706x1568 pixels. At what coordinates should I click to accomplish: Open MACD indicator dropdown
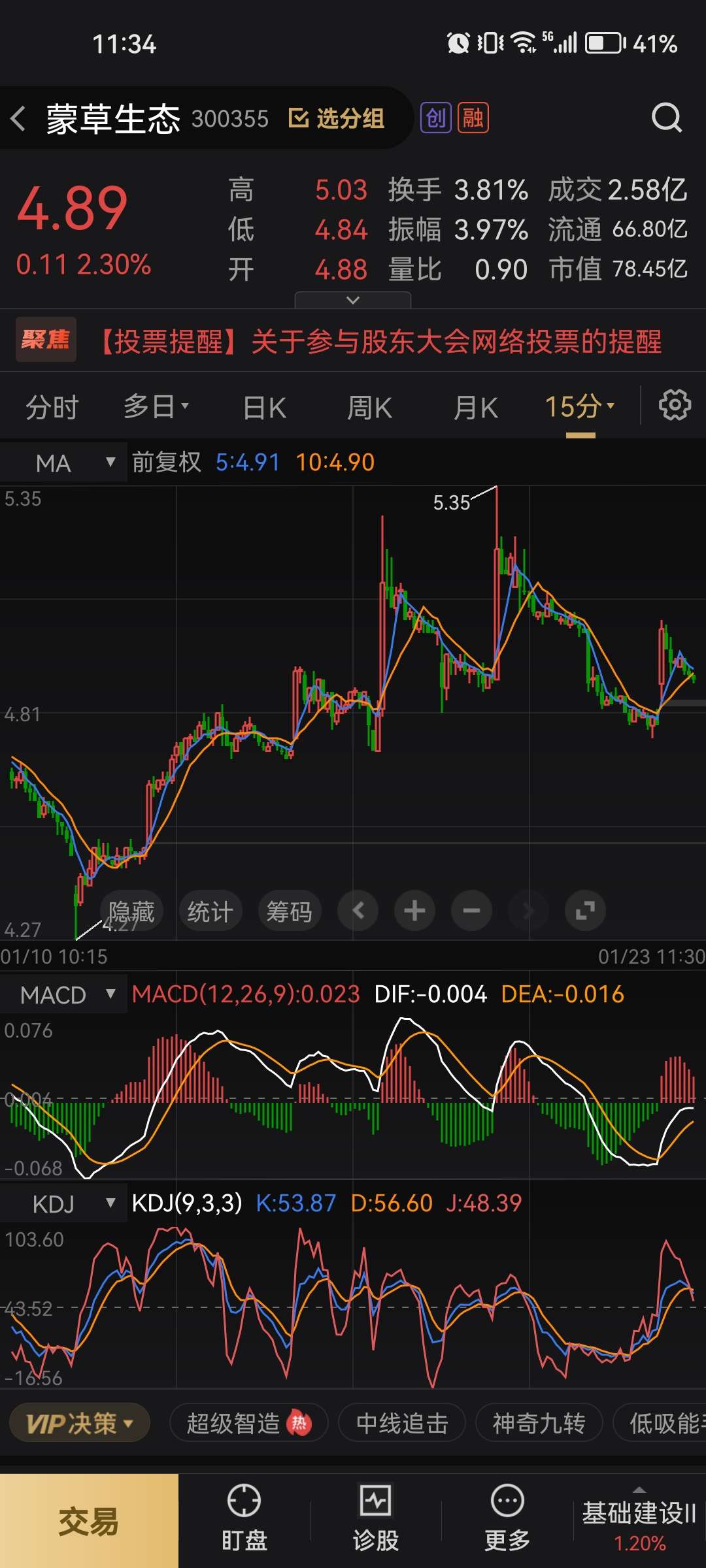click(x=63, y=994)
